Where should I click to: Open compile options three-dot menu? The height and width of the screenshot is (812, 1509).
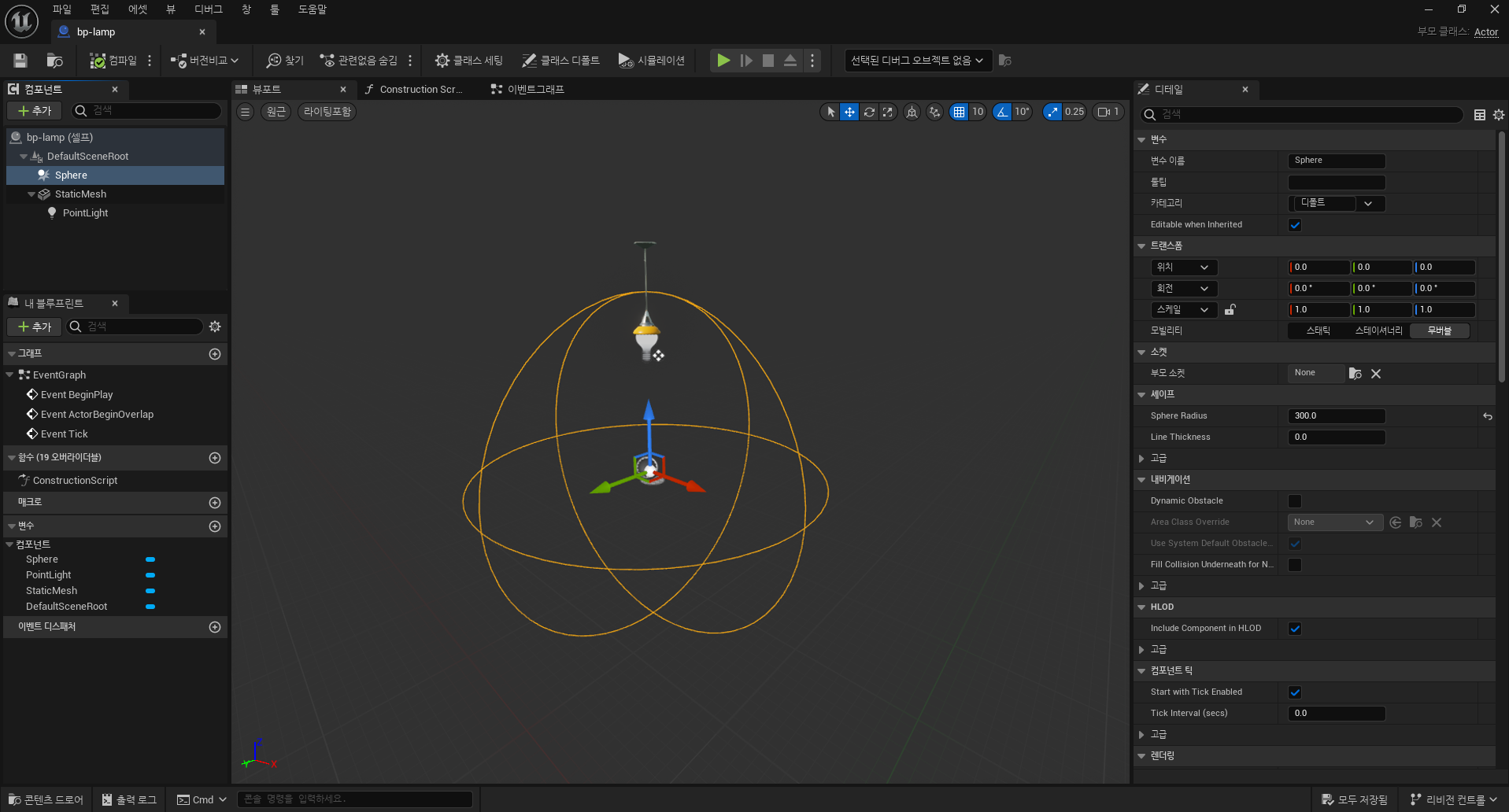[x=150, y=61]
